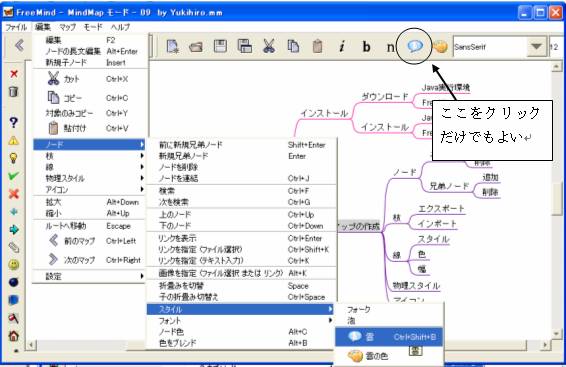Open the マップ menu in menu bar
This screenshot has width=566, height=367.
pos(68,27)
